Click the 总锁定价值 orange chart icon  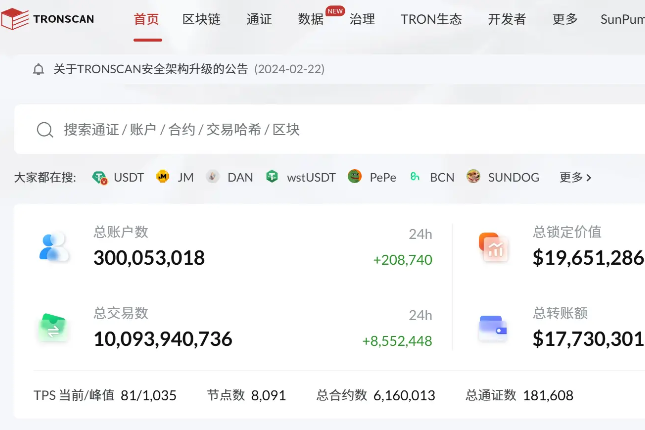point(494,247)
